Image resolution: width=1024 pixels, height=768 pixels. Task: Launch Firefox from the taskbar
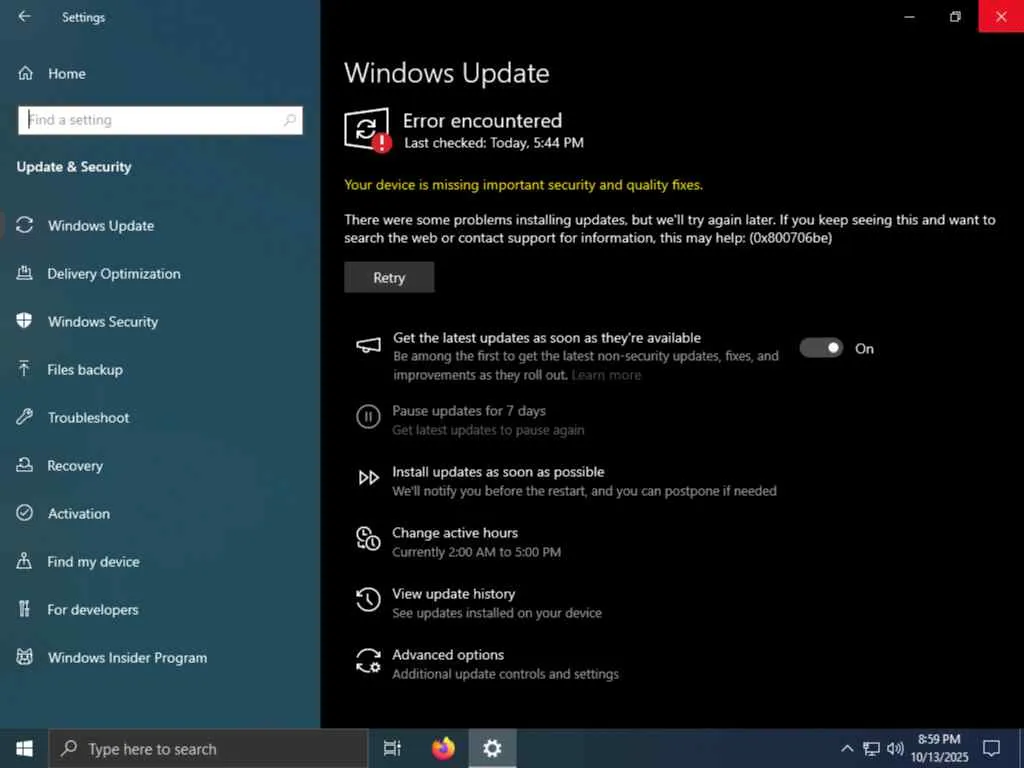coord(443,748)
